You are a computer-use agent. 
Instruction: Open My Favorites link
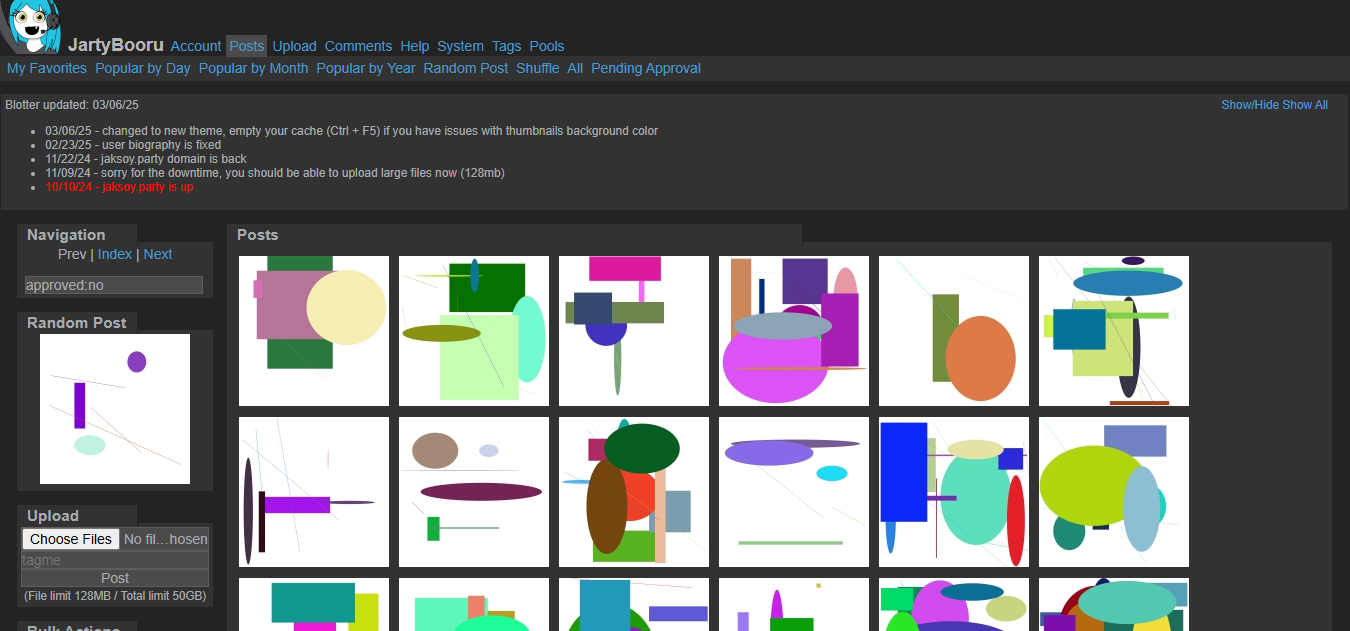coord(47,68)
